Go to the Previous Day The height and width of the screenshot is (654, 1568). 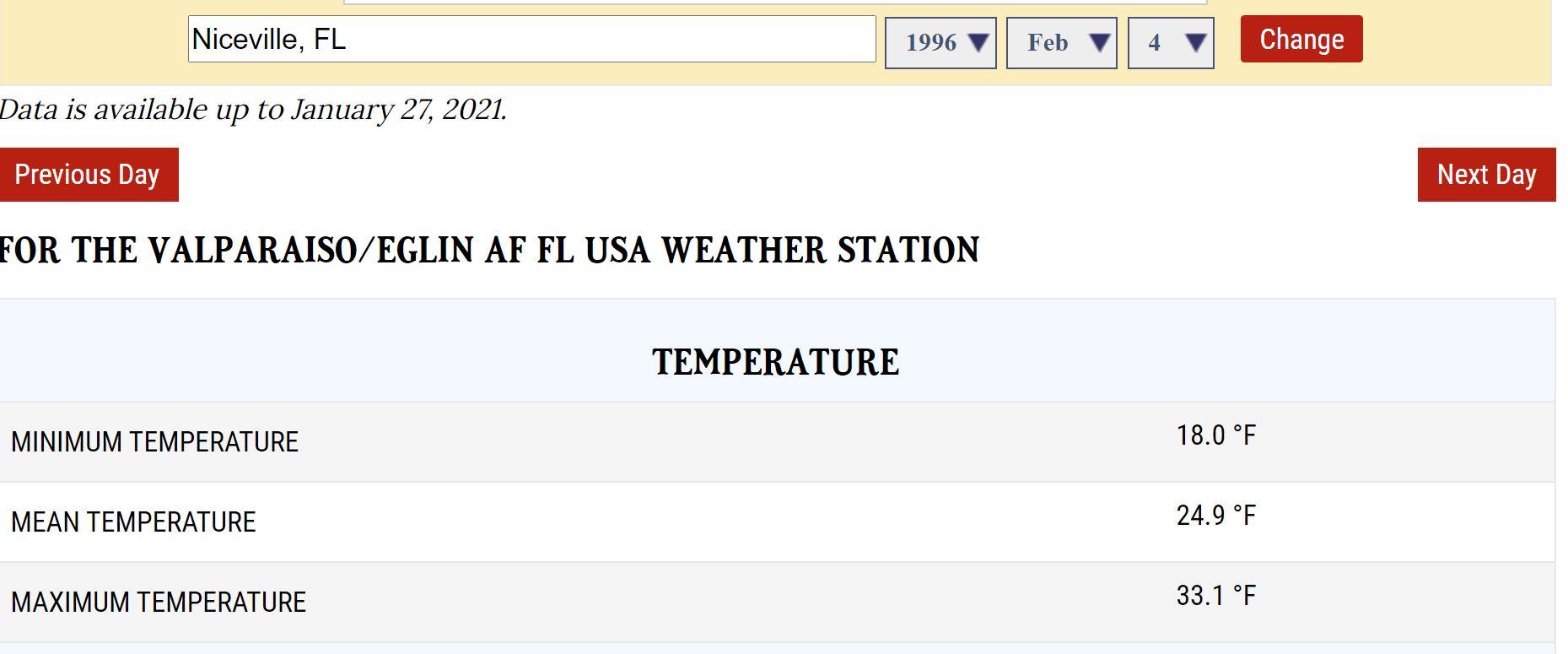click(89, 175)
